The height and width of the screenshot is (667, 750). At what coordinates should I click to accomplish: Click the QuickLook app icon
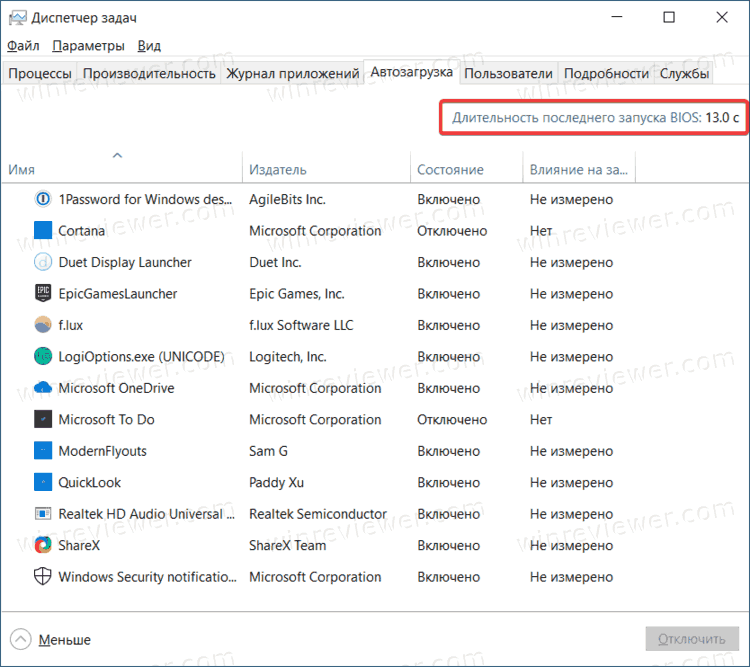click(43, 482)
